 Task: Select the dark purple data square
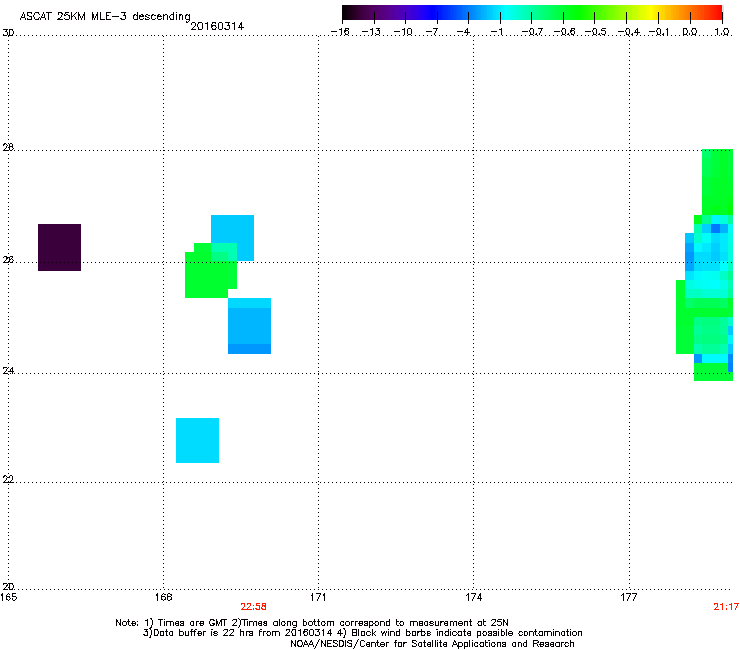pos(59,247)
